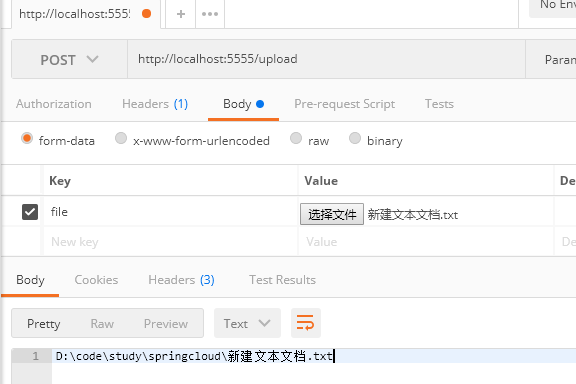View the response Cookies tab
This screenshot has width=576, height=384.
pyautogui.click(x=96, y=280)
